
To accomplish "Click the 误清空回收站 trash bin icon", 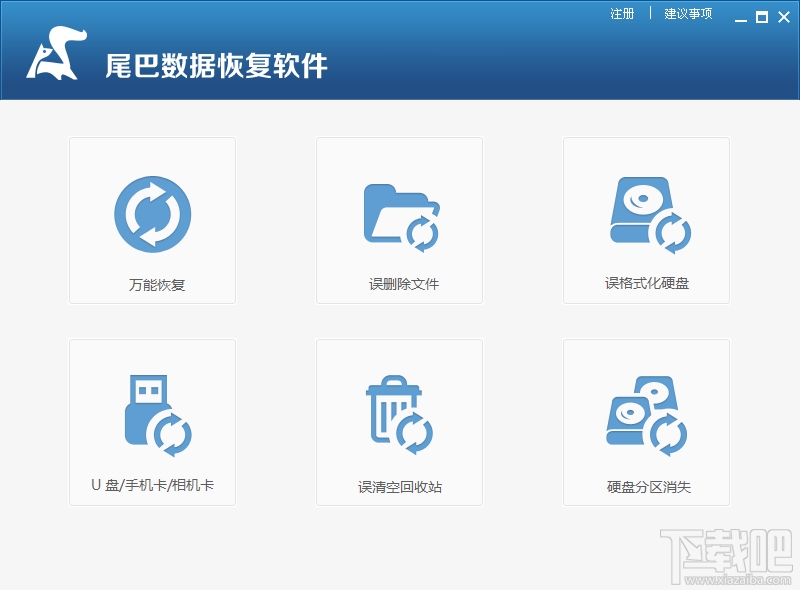I will (x=399, y=414).
